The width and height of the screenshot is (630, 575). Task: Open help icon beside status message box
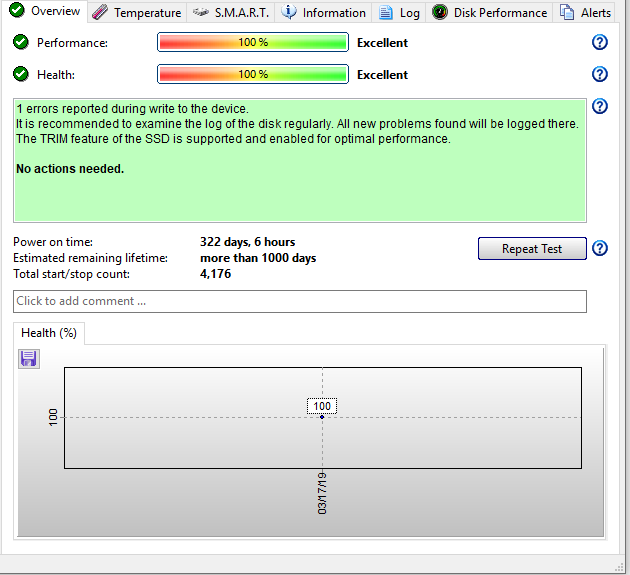[599, 106]
